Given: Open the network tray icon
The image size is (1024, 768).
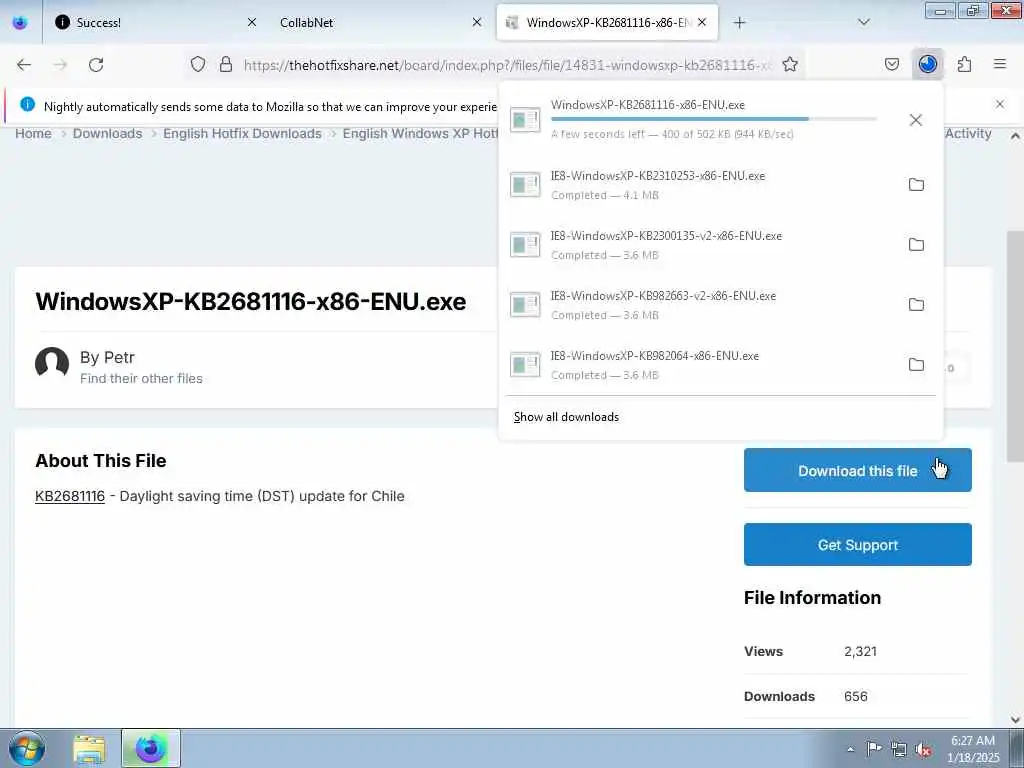Looking at the screenshot, I should click(x=899, y=749).
